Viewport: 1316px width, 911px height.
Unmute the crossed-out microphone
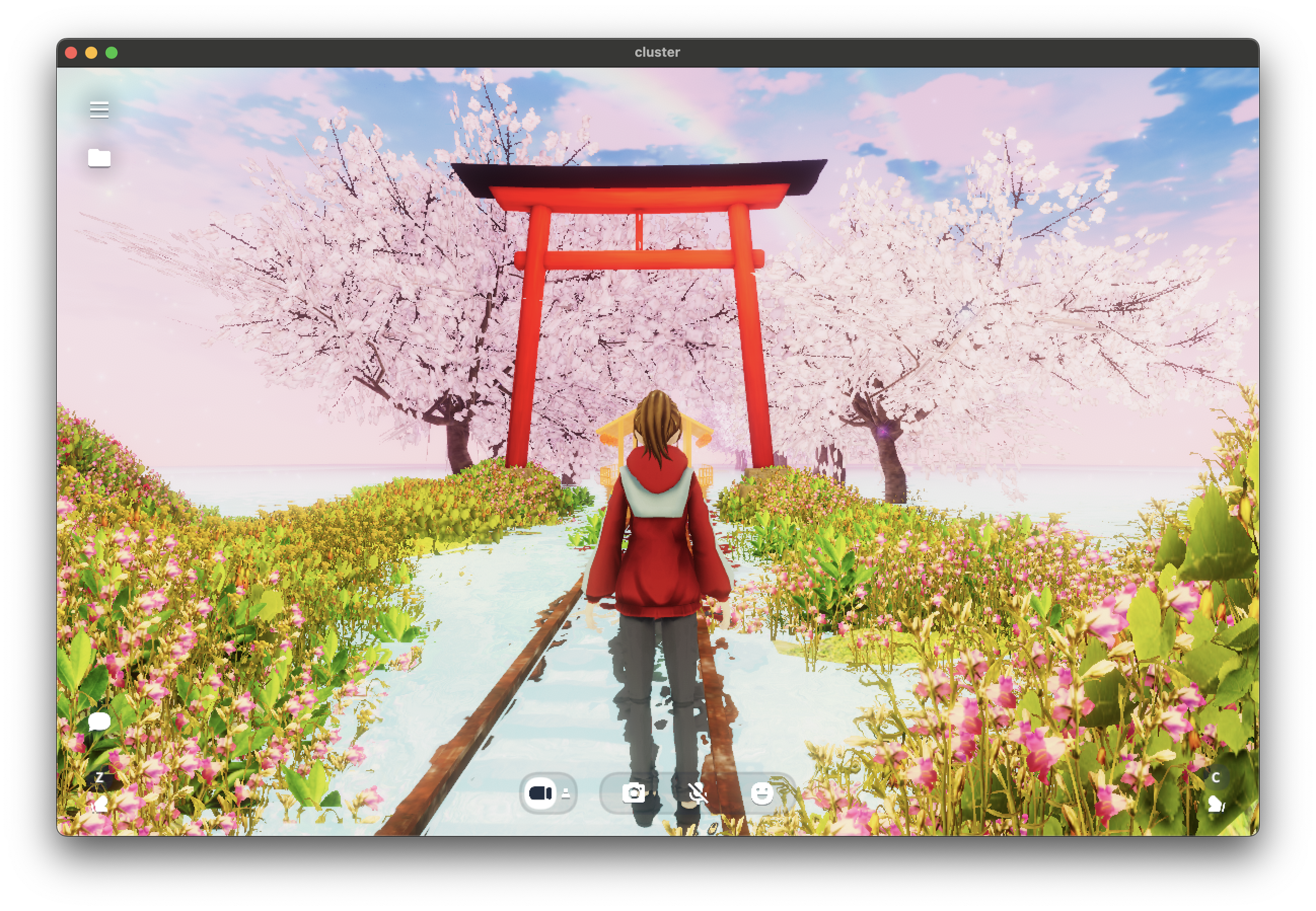coord(697,793)
